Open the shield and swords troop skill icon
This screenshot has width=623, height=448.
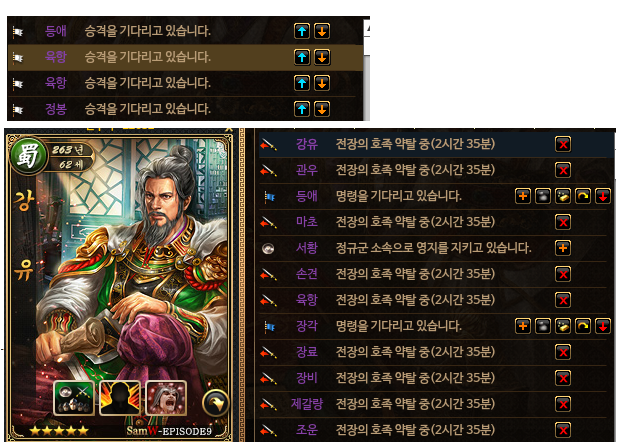pos(74,398)
